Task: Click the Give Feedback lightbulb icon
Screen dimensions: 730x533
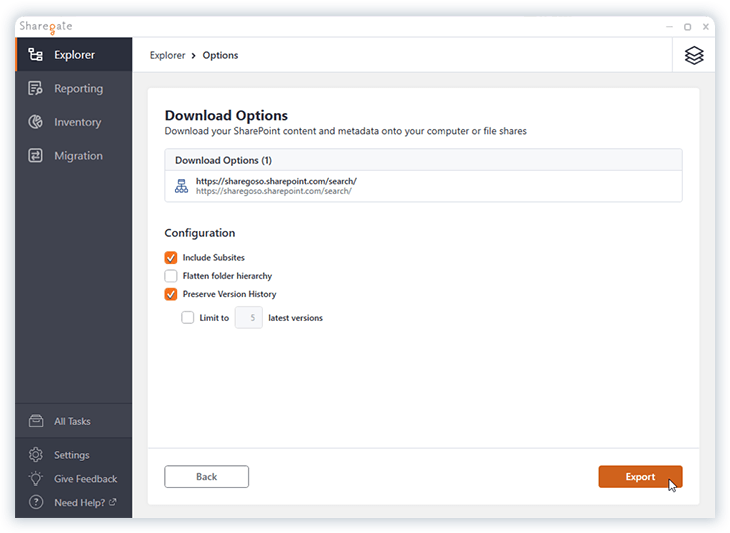Action: tap(36, 478)
